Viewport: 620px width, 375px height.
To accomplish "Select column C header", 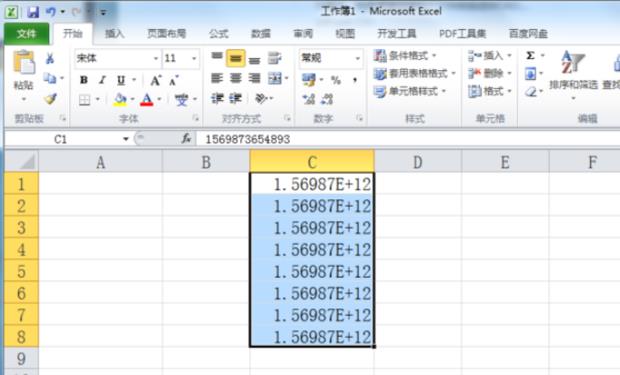I will coord(312,162).
